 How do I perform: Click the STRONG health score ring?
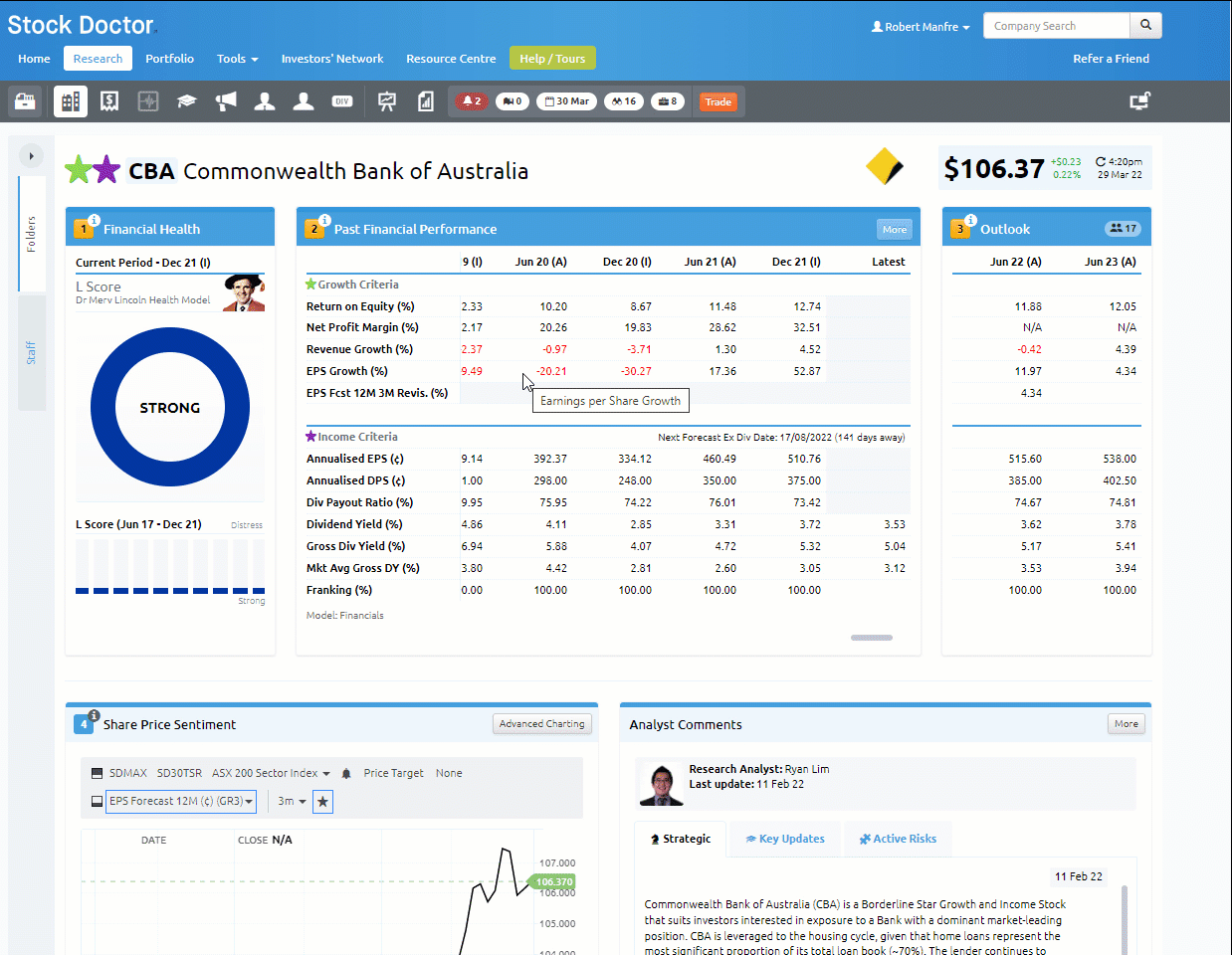pos(170,408)
